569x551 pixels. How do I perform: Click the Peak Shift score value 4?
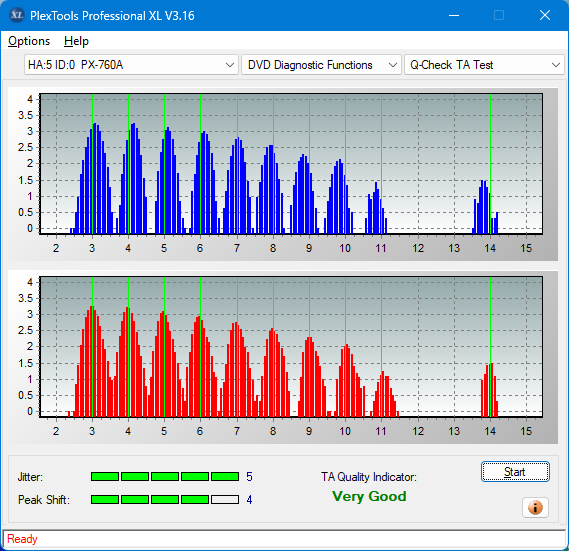(x=249, y=500)
